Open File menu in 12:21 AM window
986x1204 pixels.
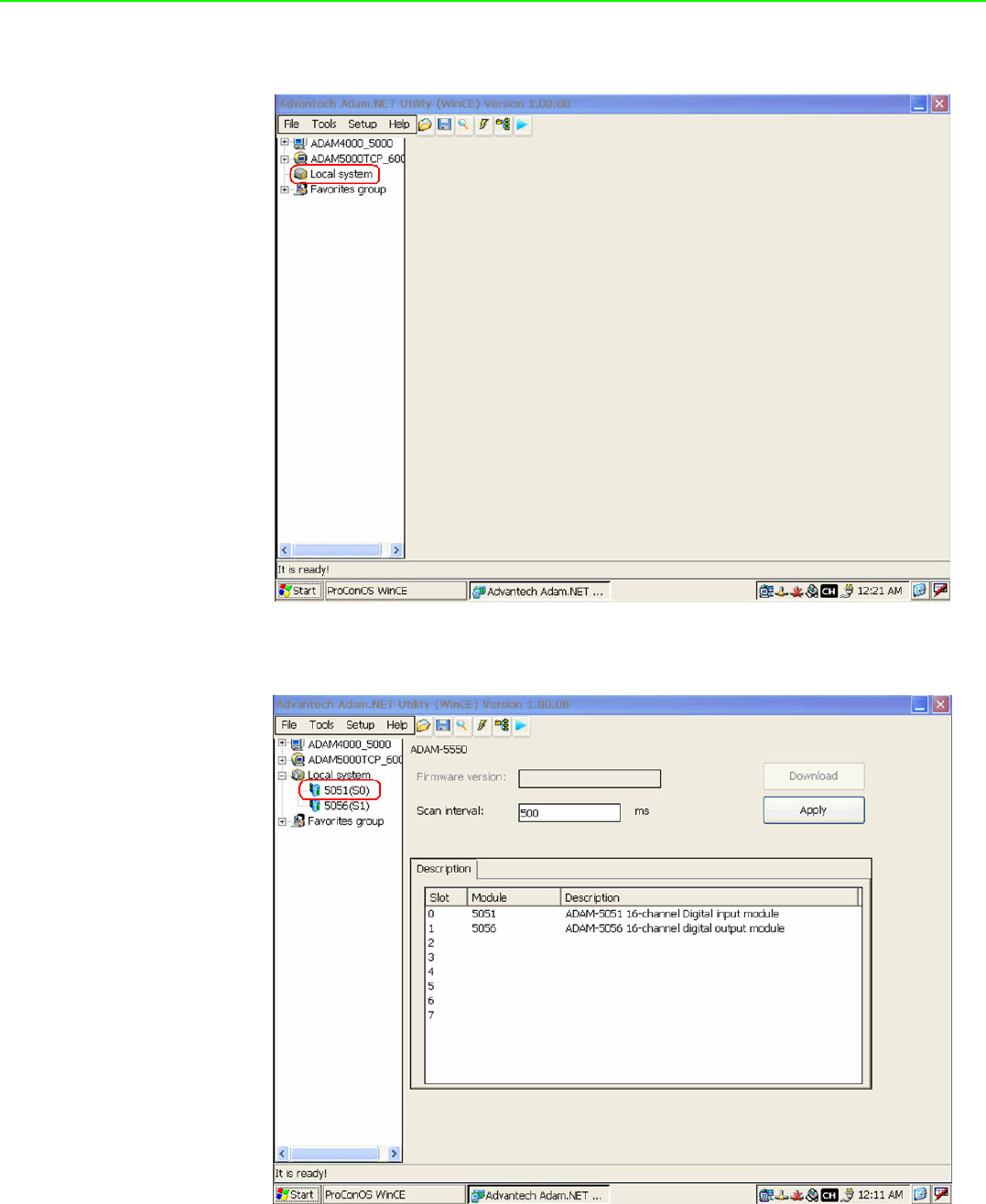tap(291, 125)
